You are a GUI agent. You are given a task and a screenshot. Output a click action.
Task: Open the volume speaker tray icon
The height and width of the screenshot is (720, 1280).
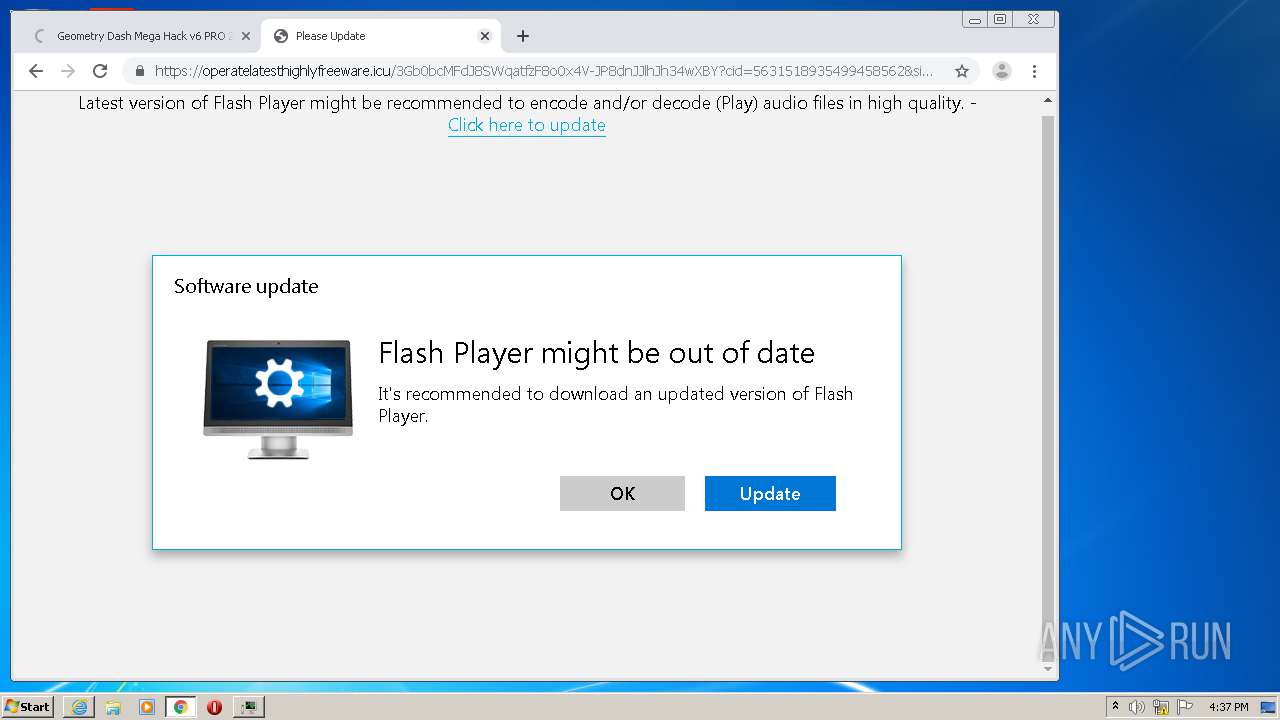coord(1137,707)
